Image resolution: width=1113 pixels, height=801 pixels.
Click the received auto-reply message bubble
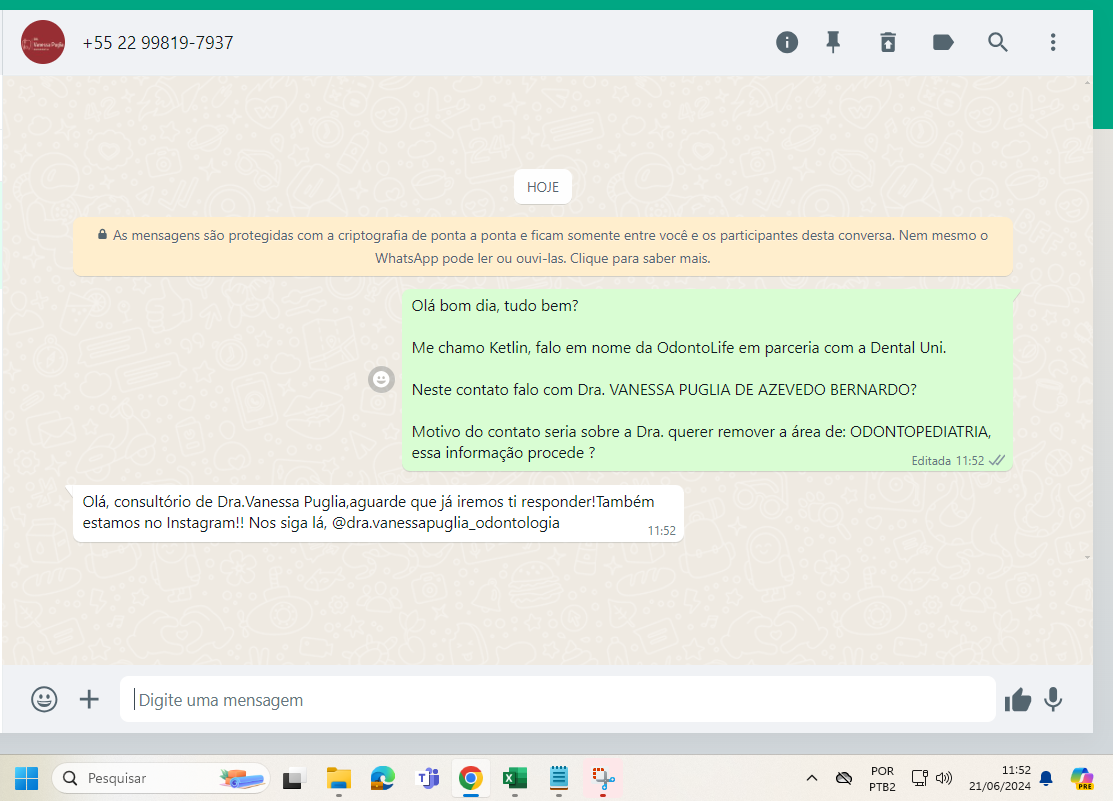(378, 513)
